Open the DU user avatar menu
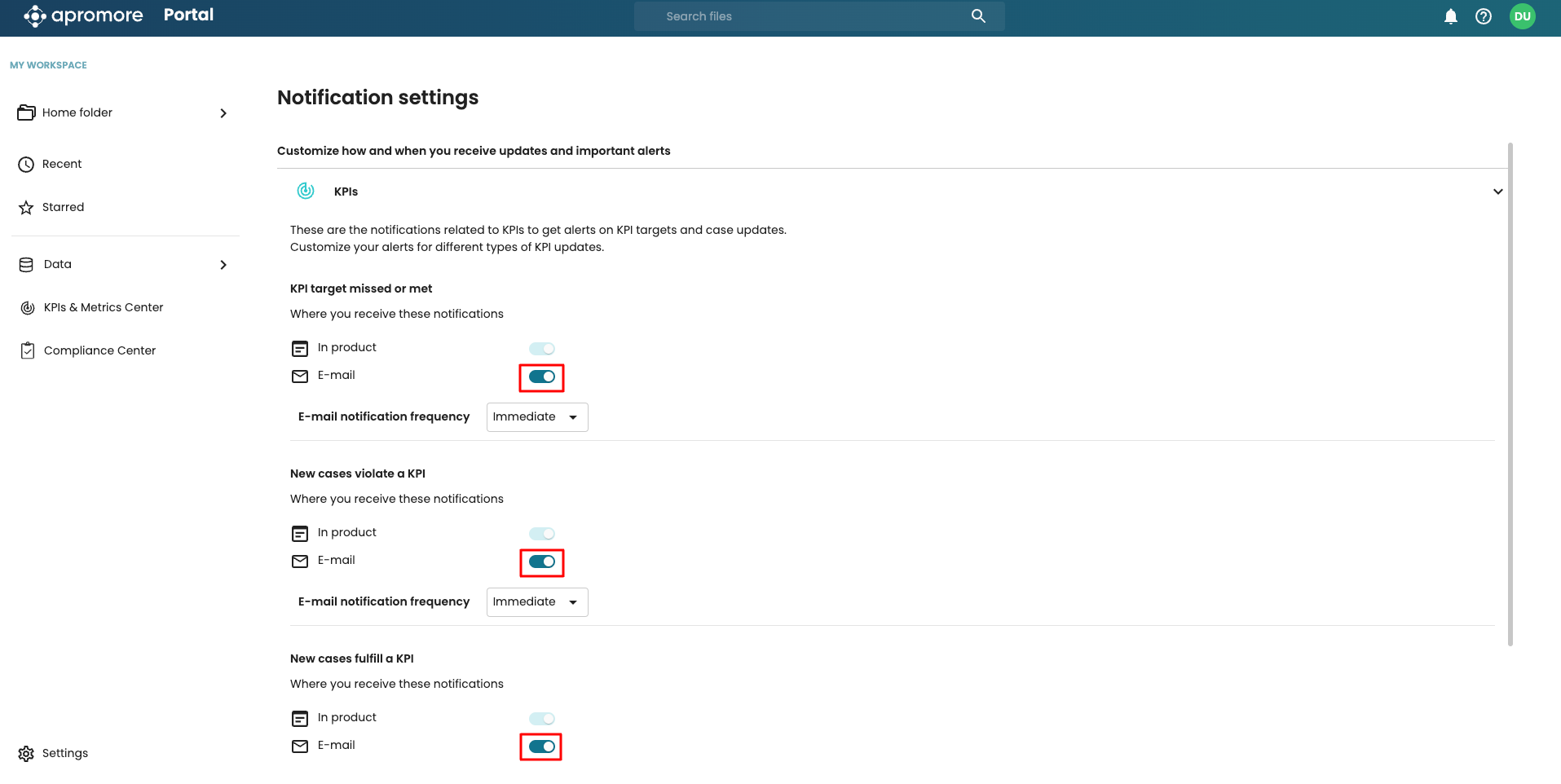Screen dimensions: 1561x784 (1522, 16)
